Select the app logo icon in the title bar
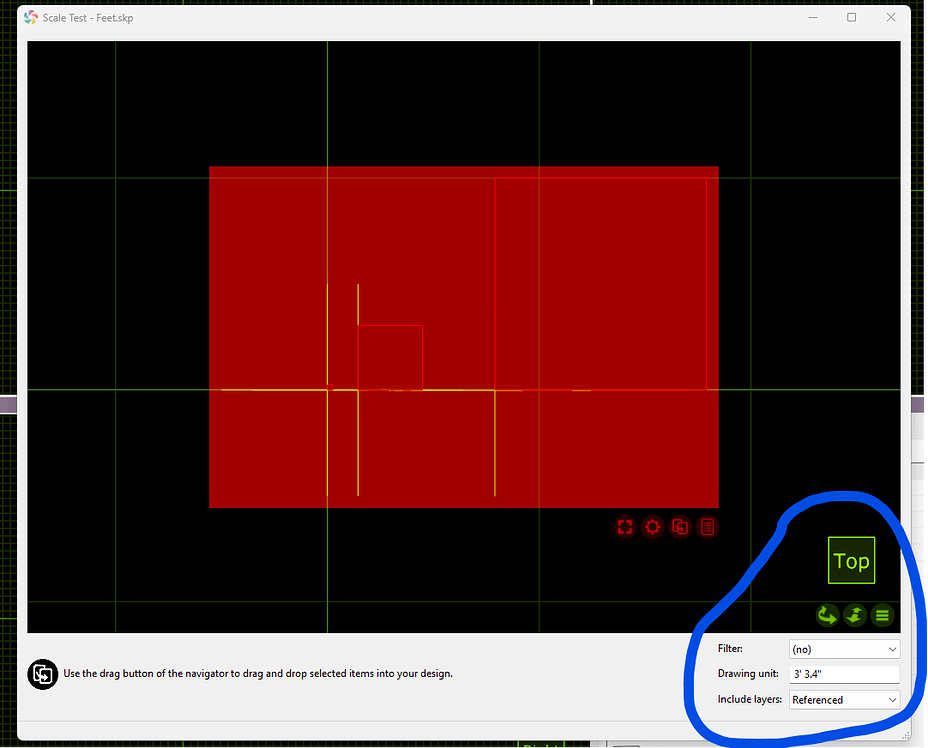 30,17
